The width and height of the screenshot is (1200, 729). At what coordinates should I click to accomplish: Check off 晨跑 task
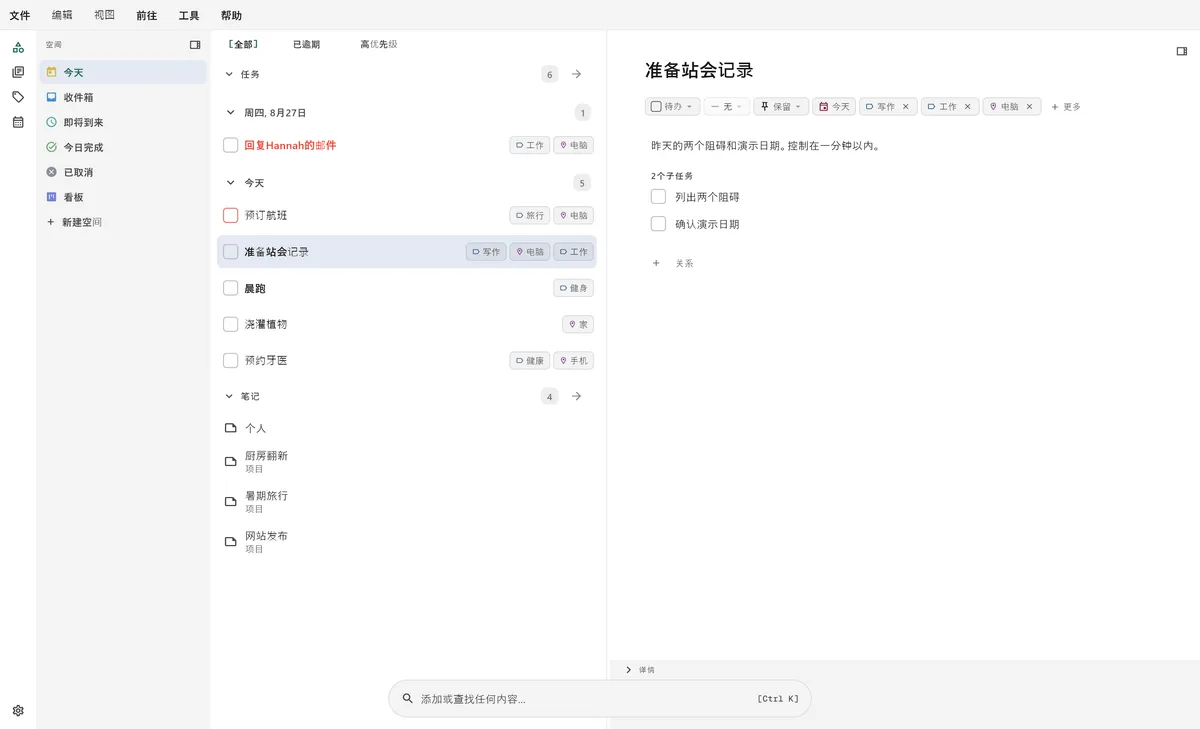231,288
